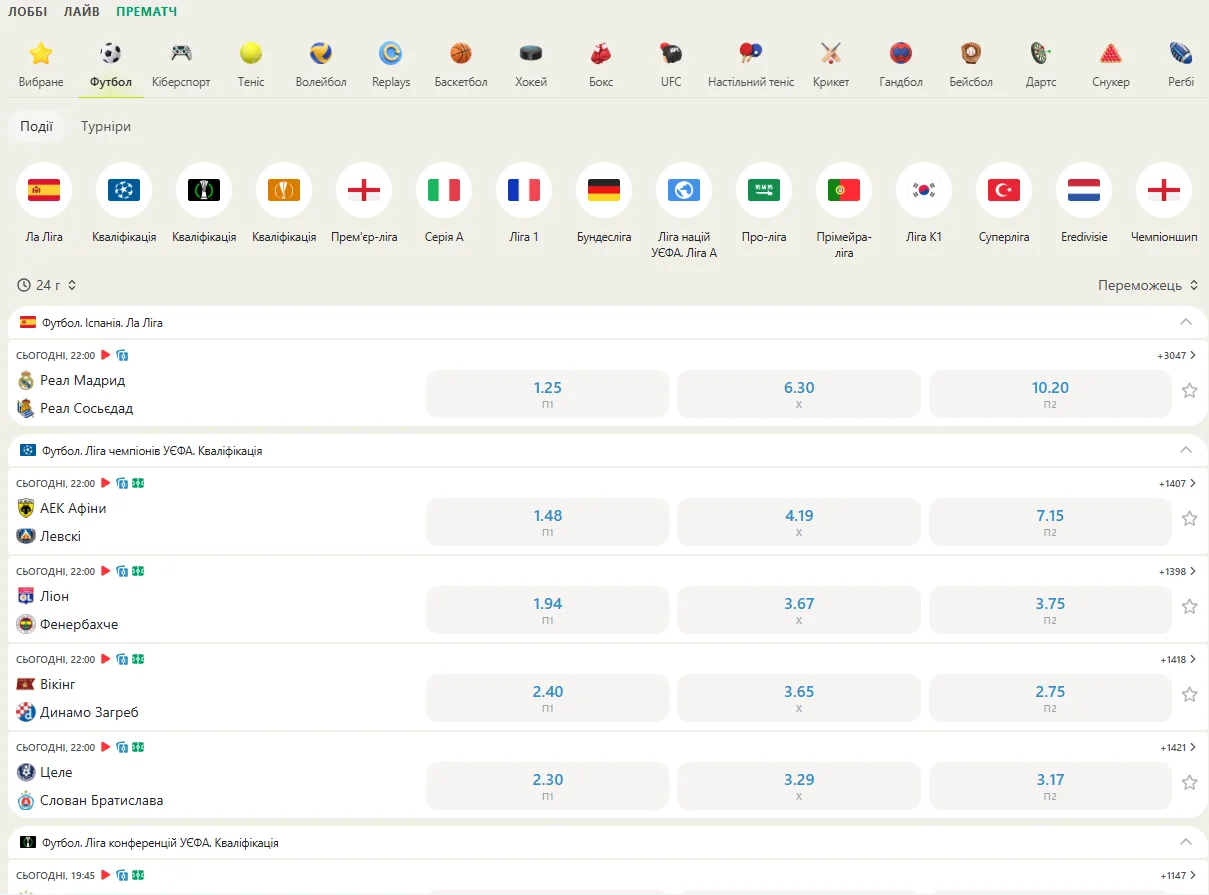Choose Ліон win odds 1.94
1209x895 pixels.
(x=548, y=610)
